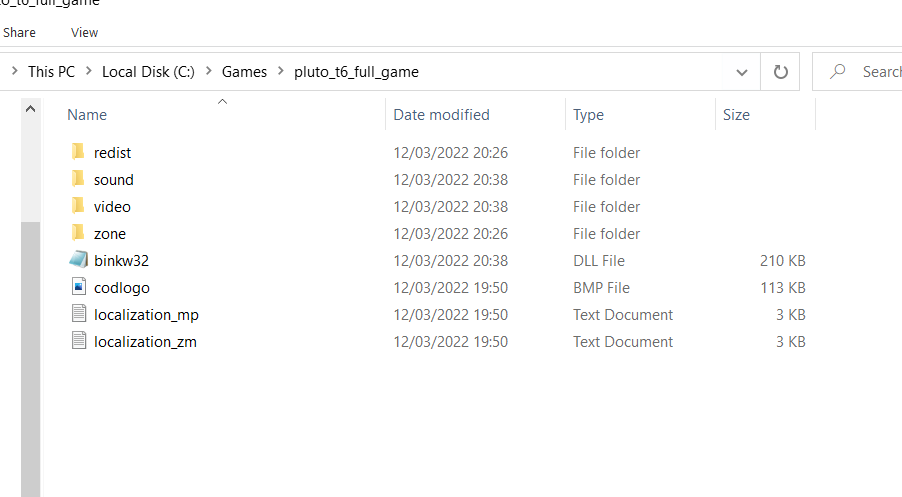The image size is (902, 497).
Task: Select the video folder name
Action: (112, 207)
